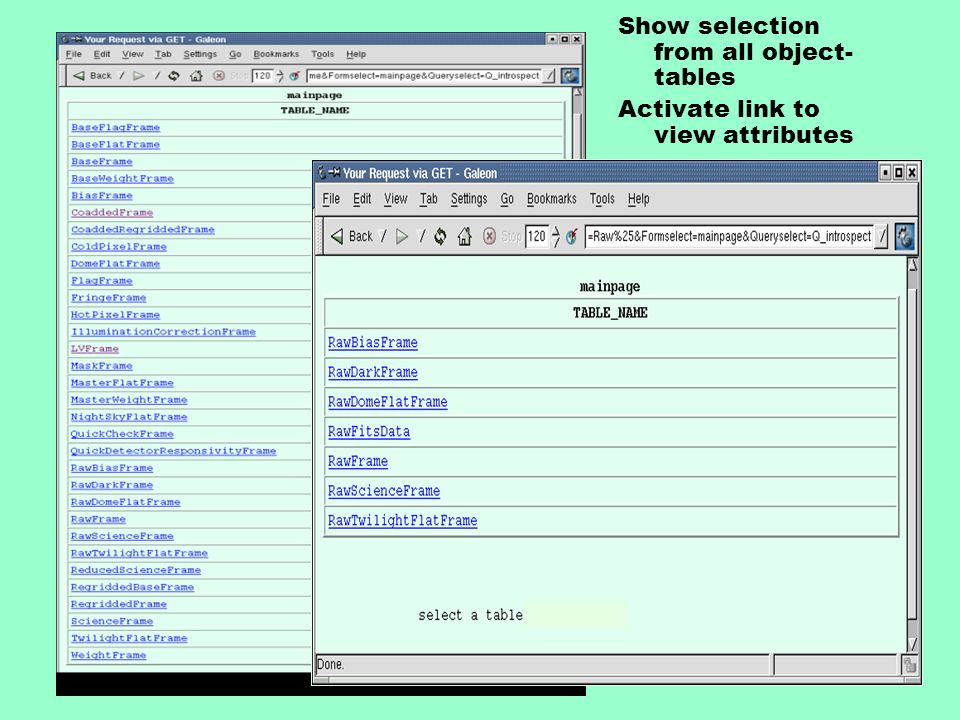Click security icon in front status bar

click(909, 665)
